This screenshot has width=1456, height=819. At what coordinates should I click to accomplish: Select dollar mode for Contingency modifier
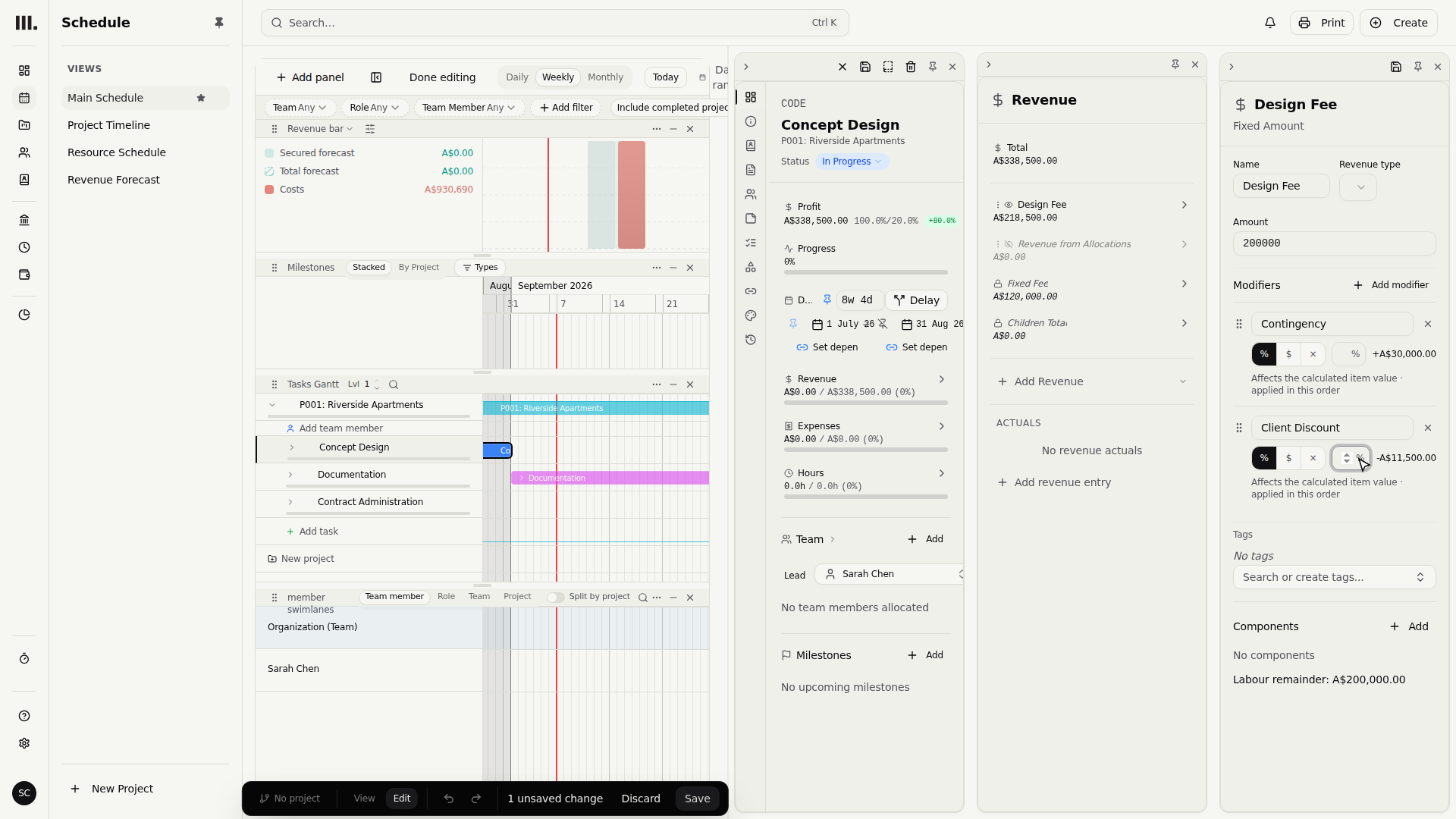[1288, 354]
